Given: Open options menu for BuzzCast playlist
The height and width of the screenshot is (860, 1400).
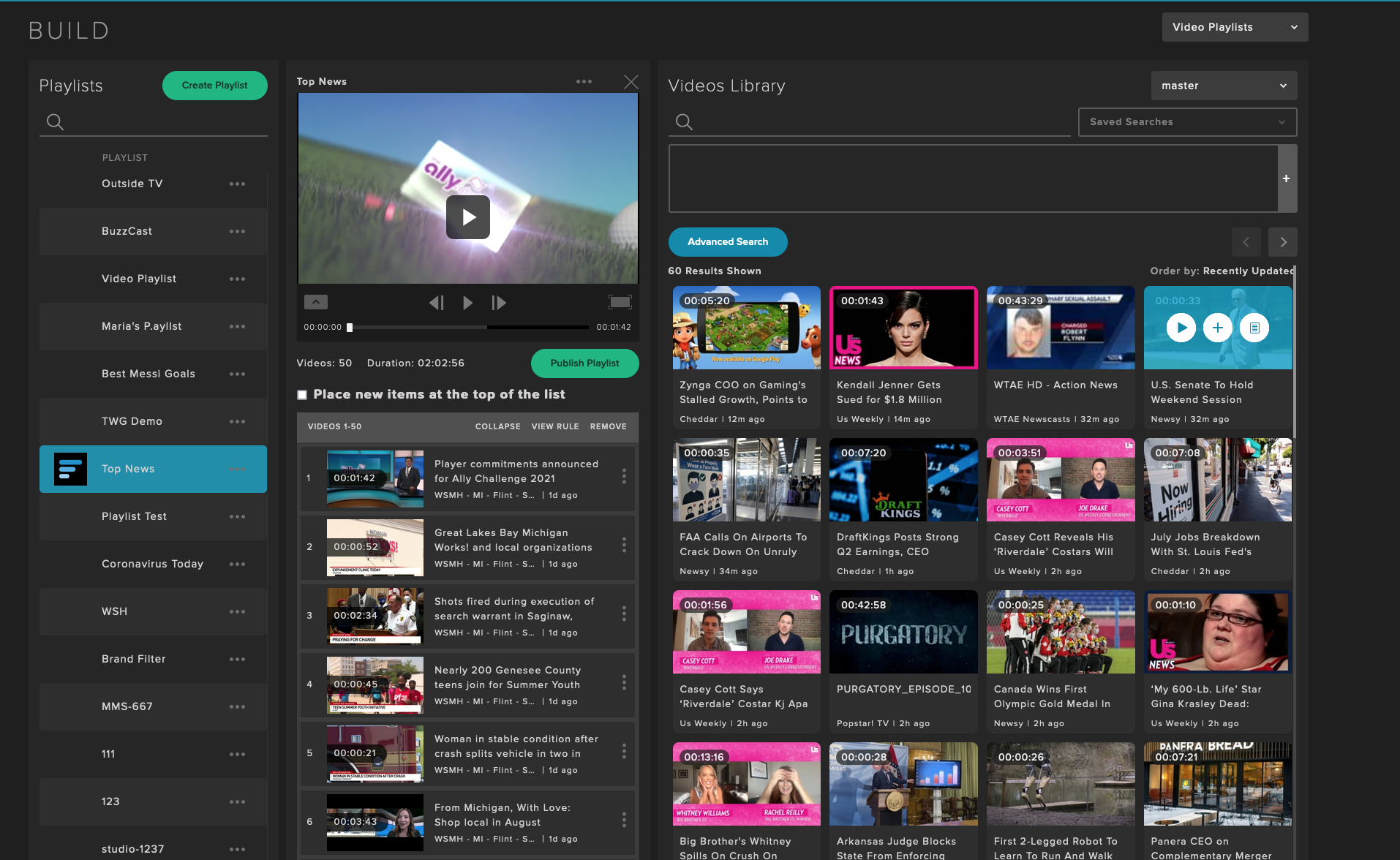Looking at the screenshot, I should click(x=237, y=231).
